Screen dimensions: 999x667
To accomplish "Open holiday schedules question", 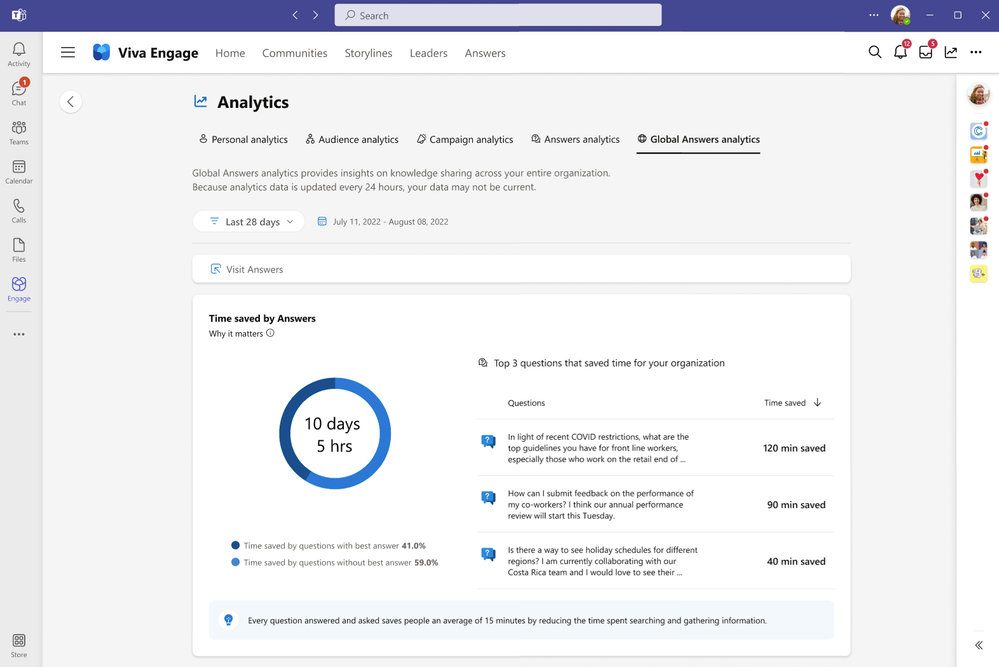I will pyautogui.click(x=603, y=561).
